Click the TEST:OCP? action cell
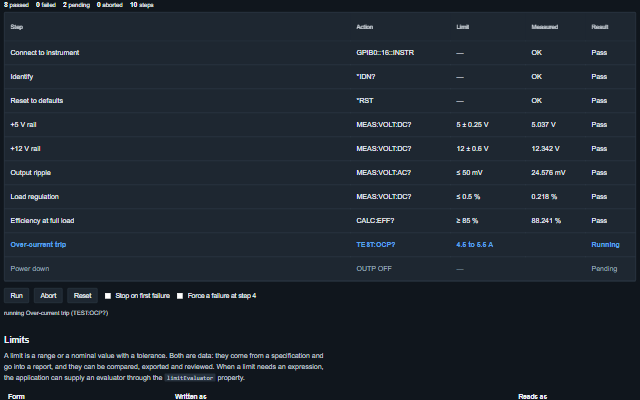This screenshot has height=400, width=640. click(376, 244)
